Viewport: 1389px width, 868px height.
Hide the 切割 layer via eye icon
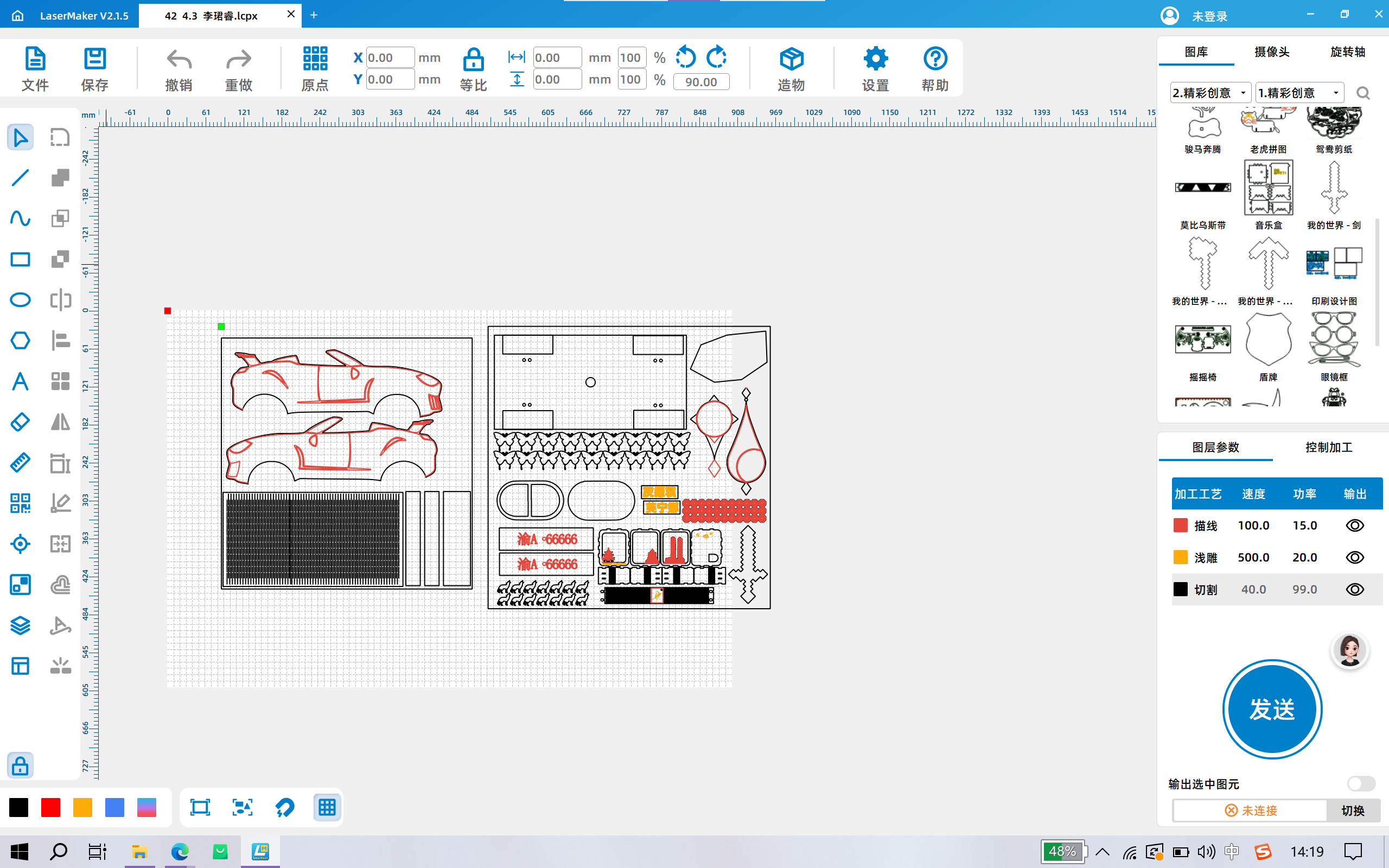point(1355,590)
